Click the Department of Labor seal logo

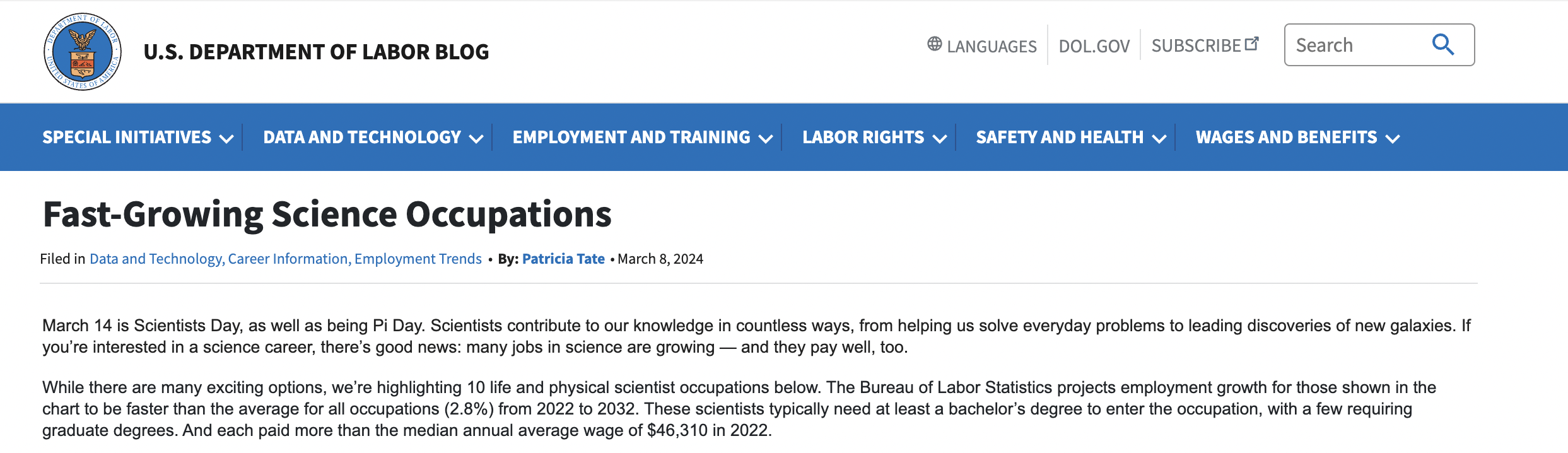[x=83, y=52]
